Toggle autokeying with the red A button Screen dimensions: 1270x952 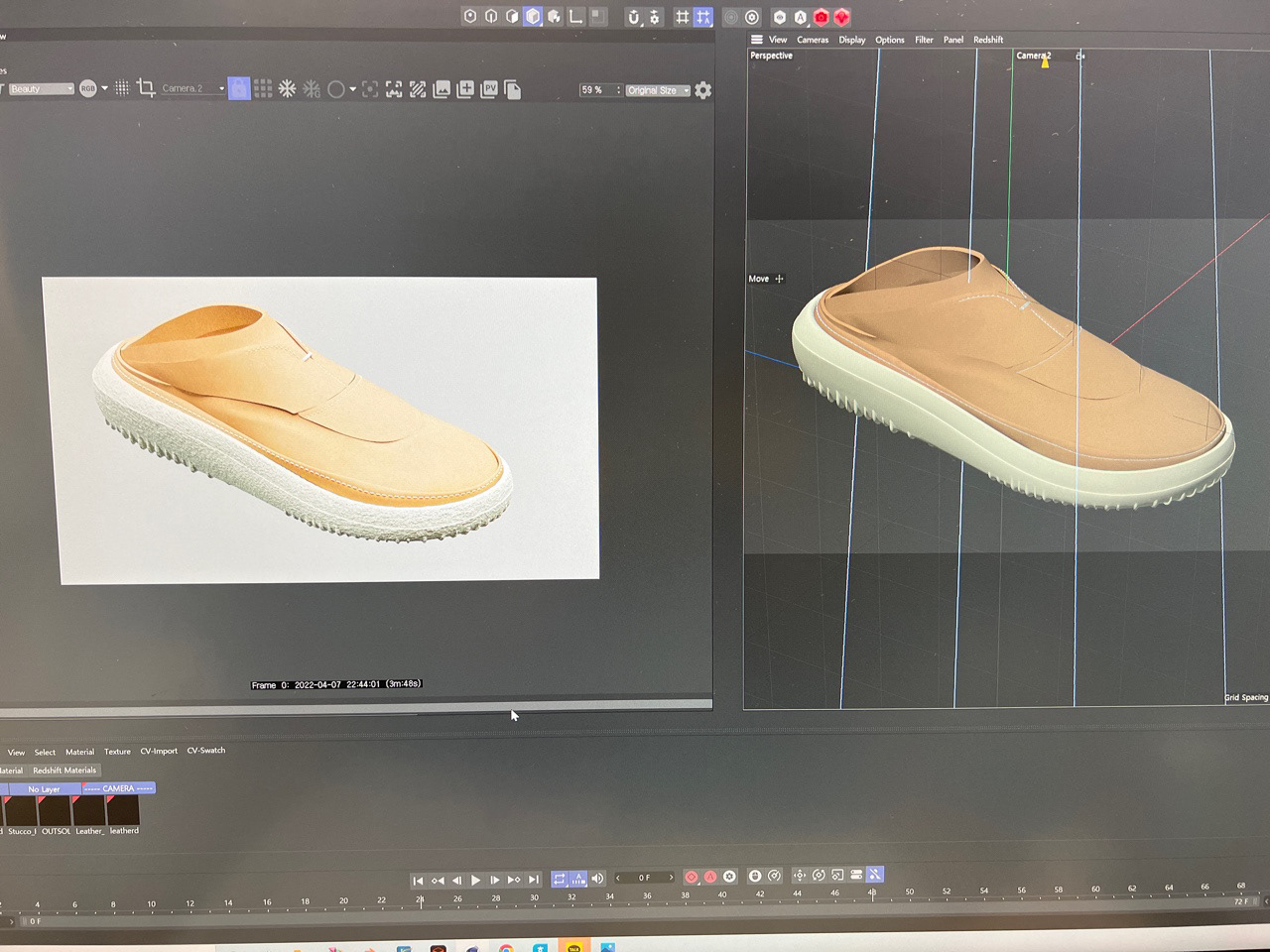710,877
